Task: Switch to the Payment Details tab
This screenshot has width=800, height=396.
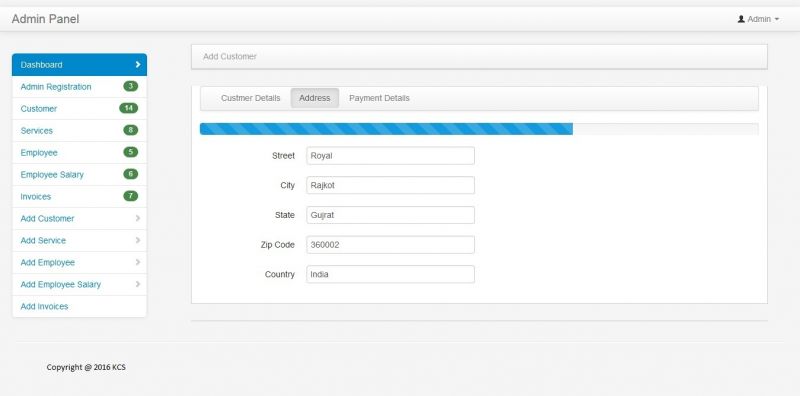Action: coord(379,98)
